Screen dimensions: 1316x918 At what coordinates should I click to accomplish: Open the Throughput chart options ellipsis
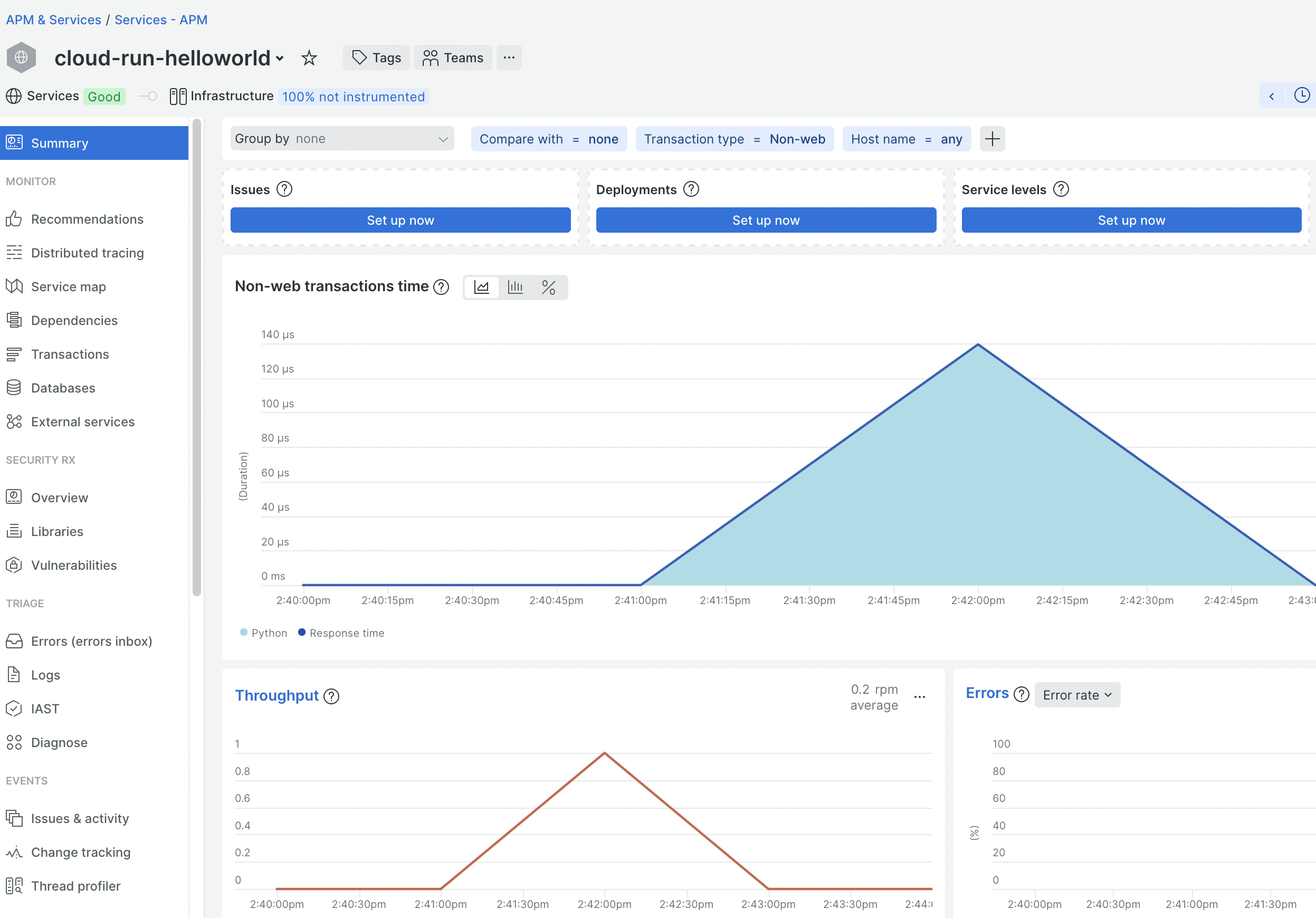click(x=920, y=696)
